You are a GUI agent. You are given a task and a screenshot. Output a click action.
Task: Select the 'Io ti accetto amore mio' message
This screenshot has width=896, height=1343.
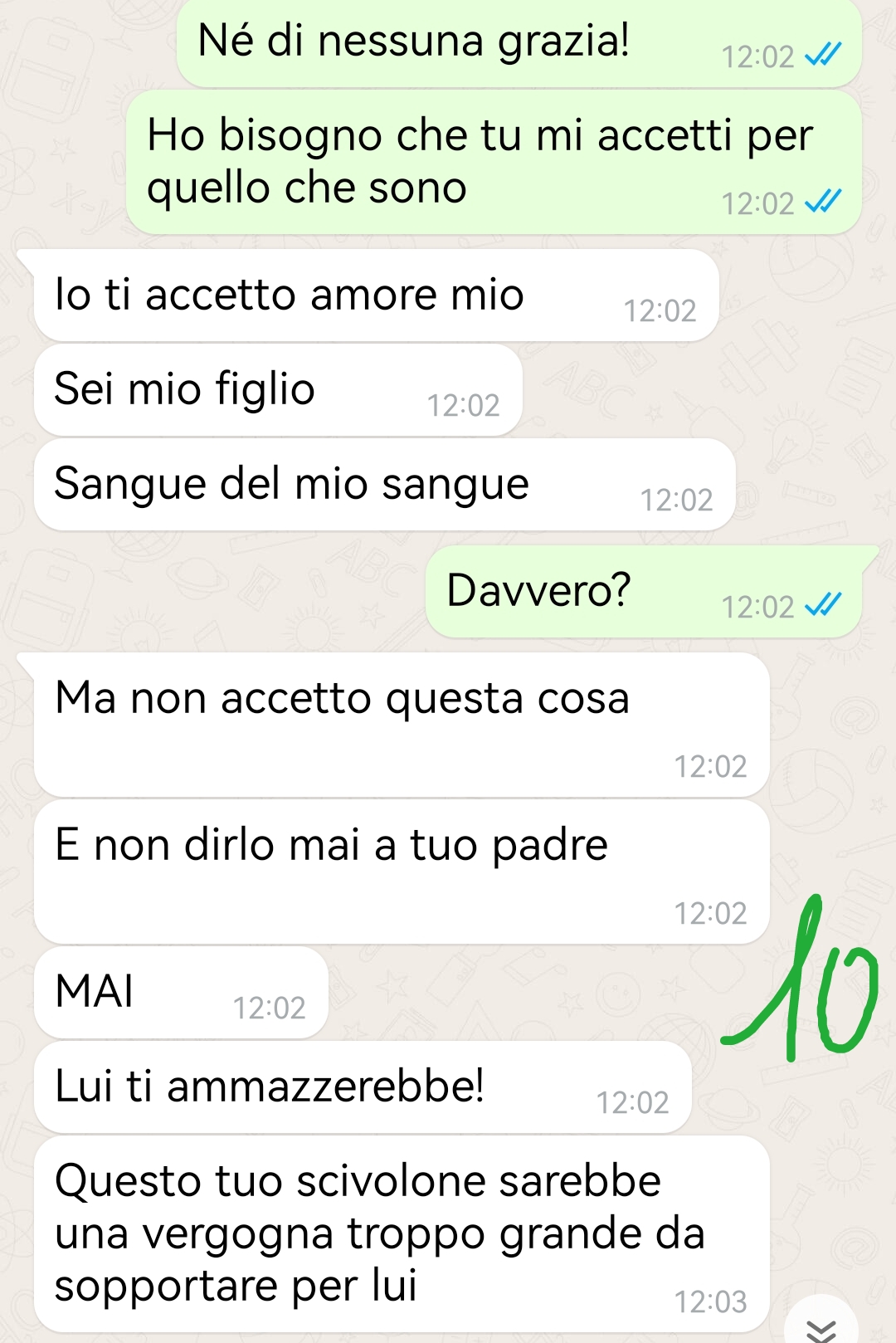pyautogui.click(x=376, y=295)
